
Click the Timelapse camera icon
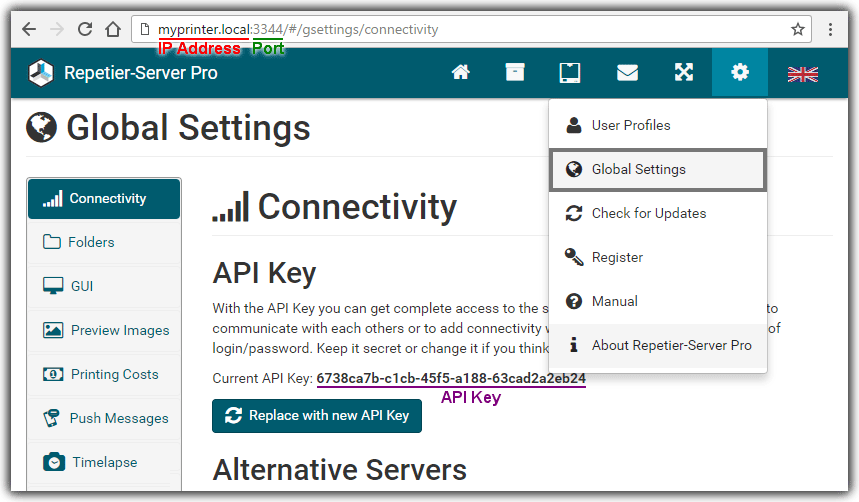[x=54, y=462]
